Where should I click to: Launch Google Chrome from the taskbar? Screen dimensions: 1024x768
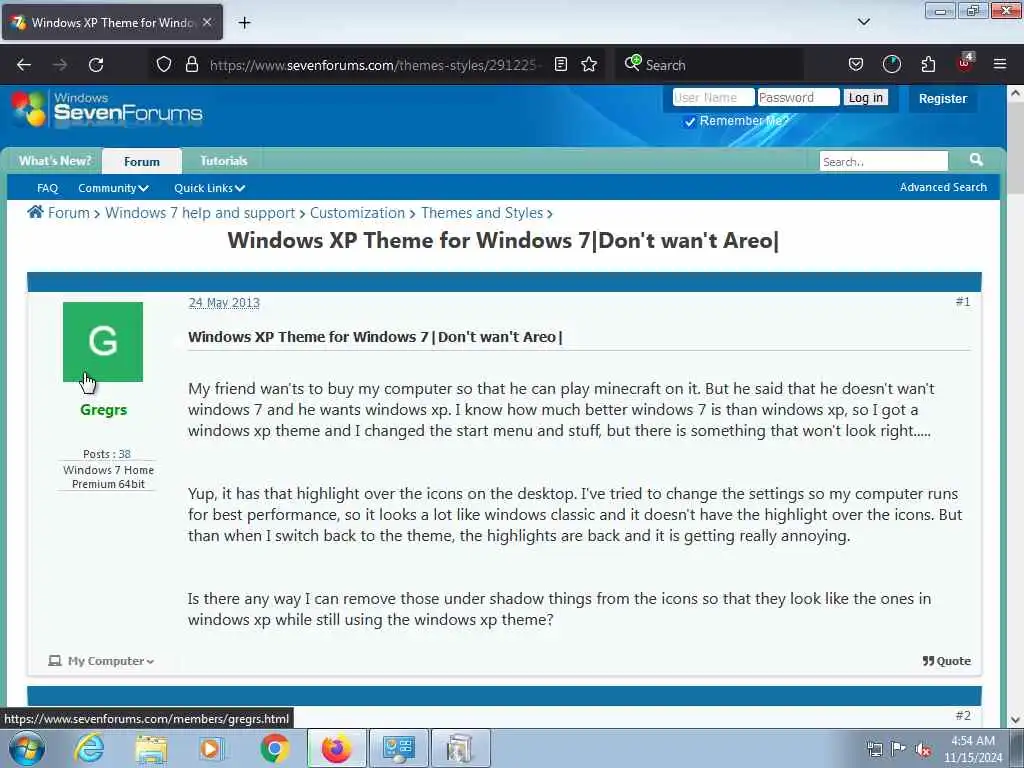pos(274,748)
